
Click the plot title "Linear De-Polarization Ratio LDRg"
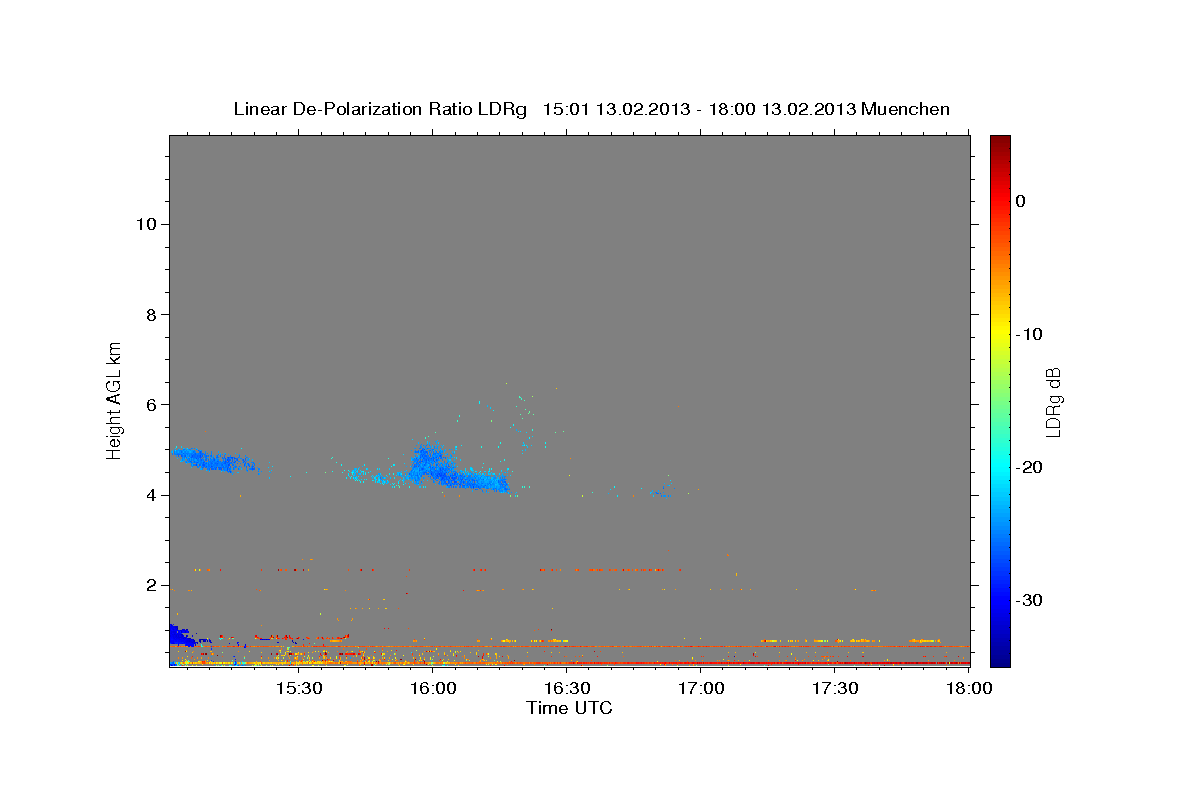tap(380, 109)
